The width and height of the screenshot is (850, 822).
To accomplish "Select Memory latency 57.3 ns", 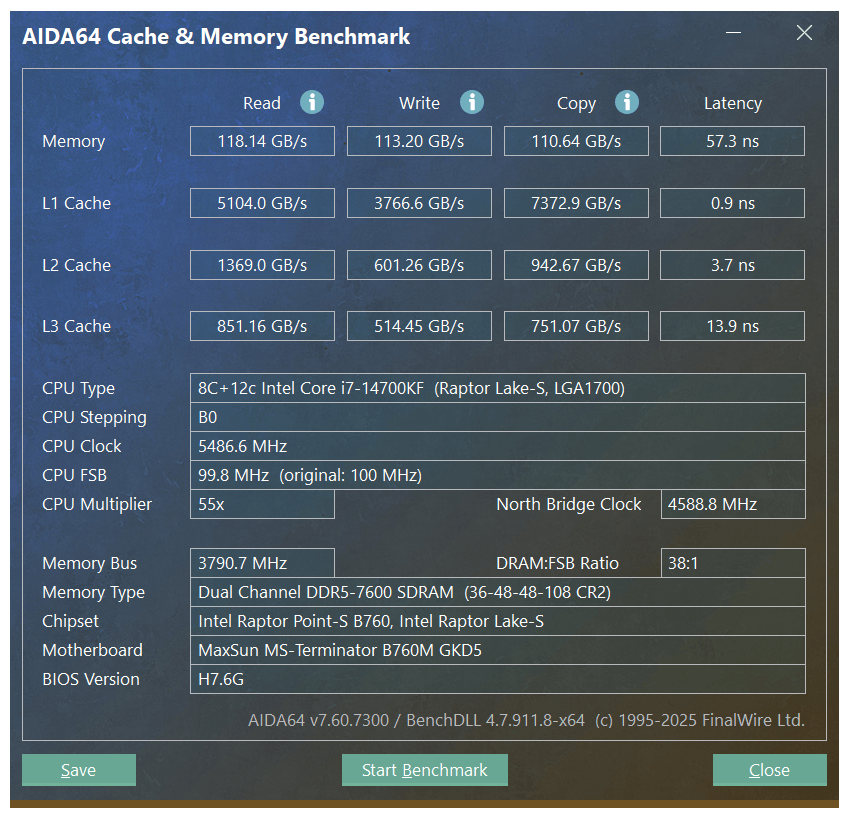I will [732, 141].
